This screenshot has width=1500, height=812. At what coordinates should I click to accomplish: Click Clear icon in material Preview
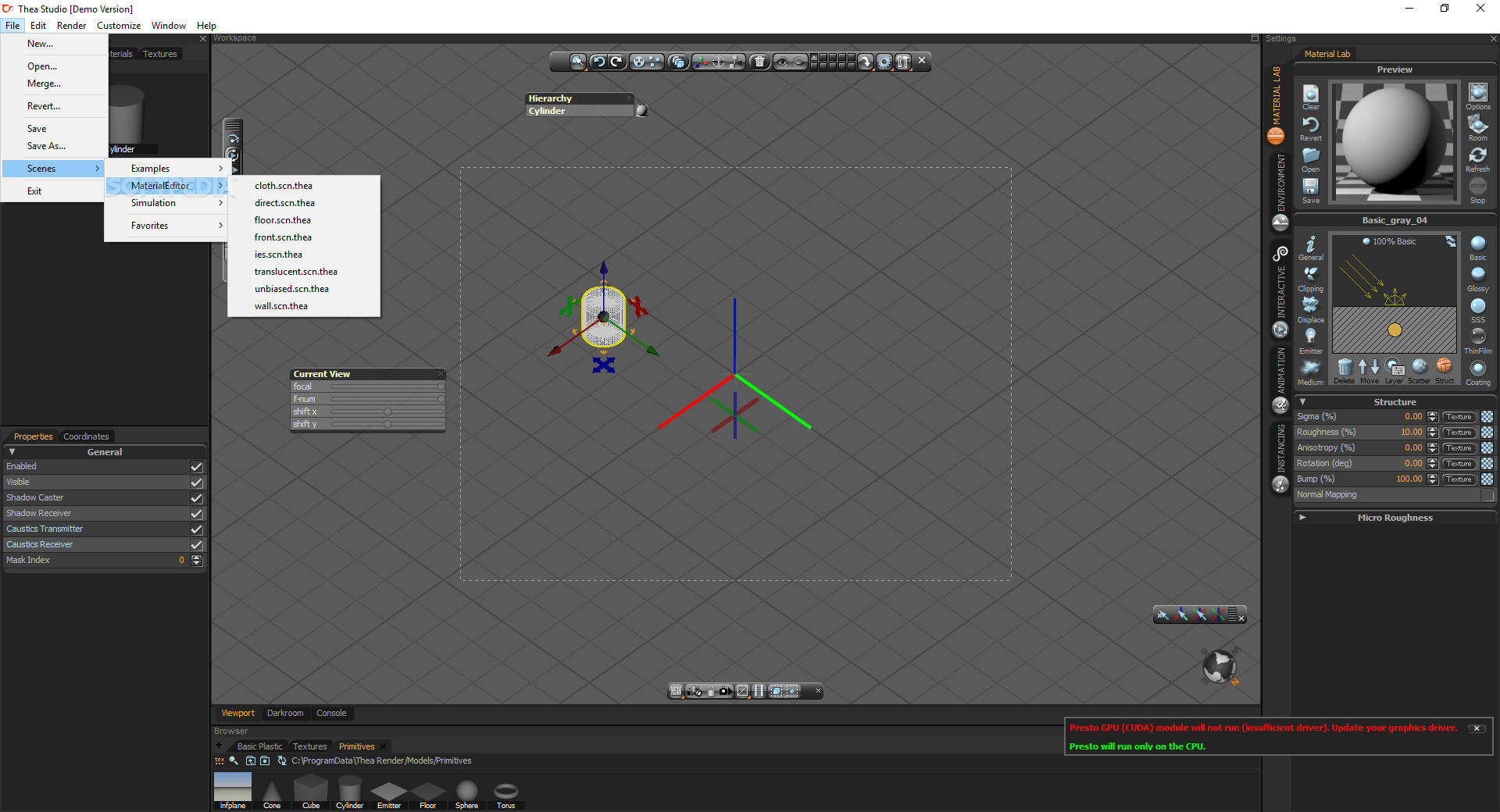pyautogui.click(x=1311, y=97)
